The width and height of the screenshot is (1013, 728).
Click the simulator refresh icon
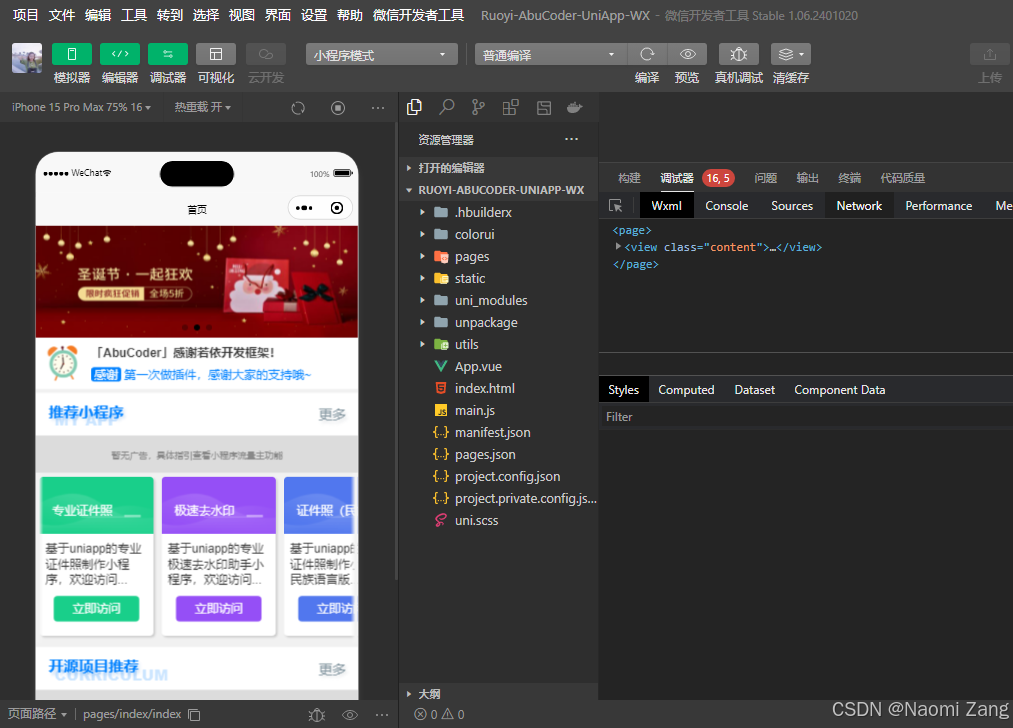pos(298,108)
